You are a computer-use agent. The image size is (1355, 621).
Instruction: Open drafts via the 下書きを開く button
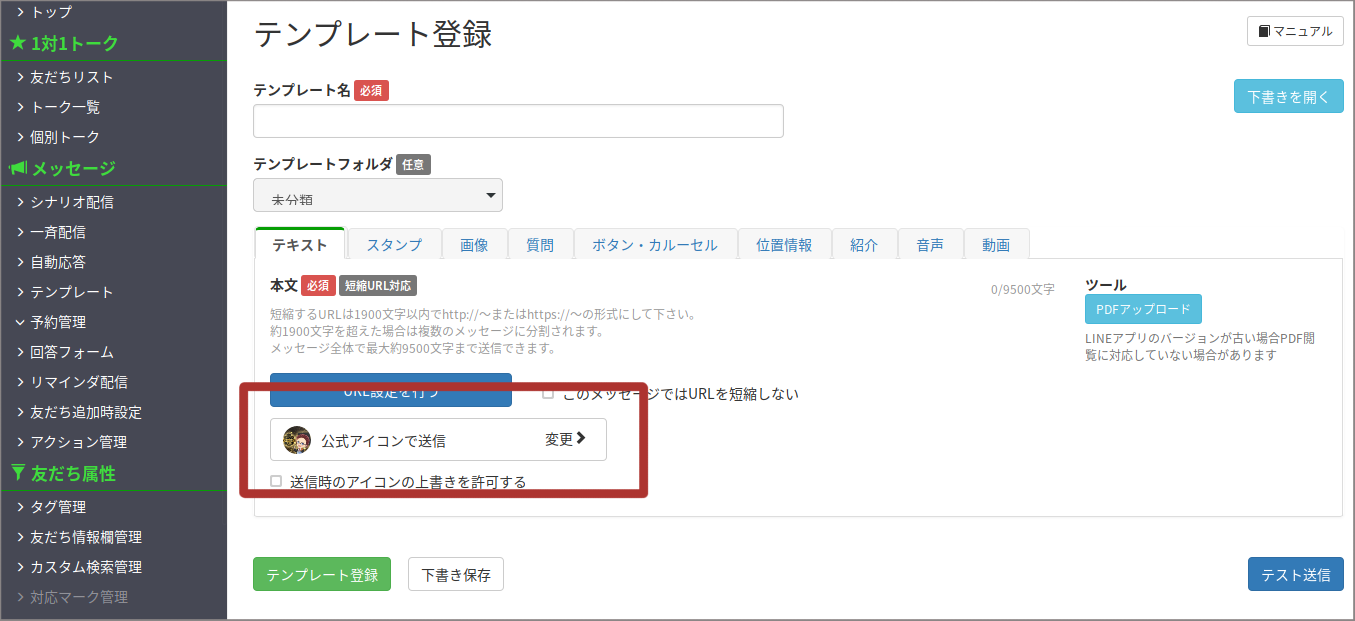point(1288,96)
